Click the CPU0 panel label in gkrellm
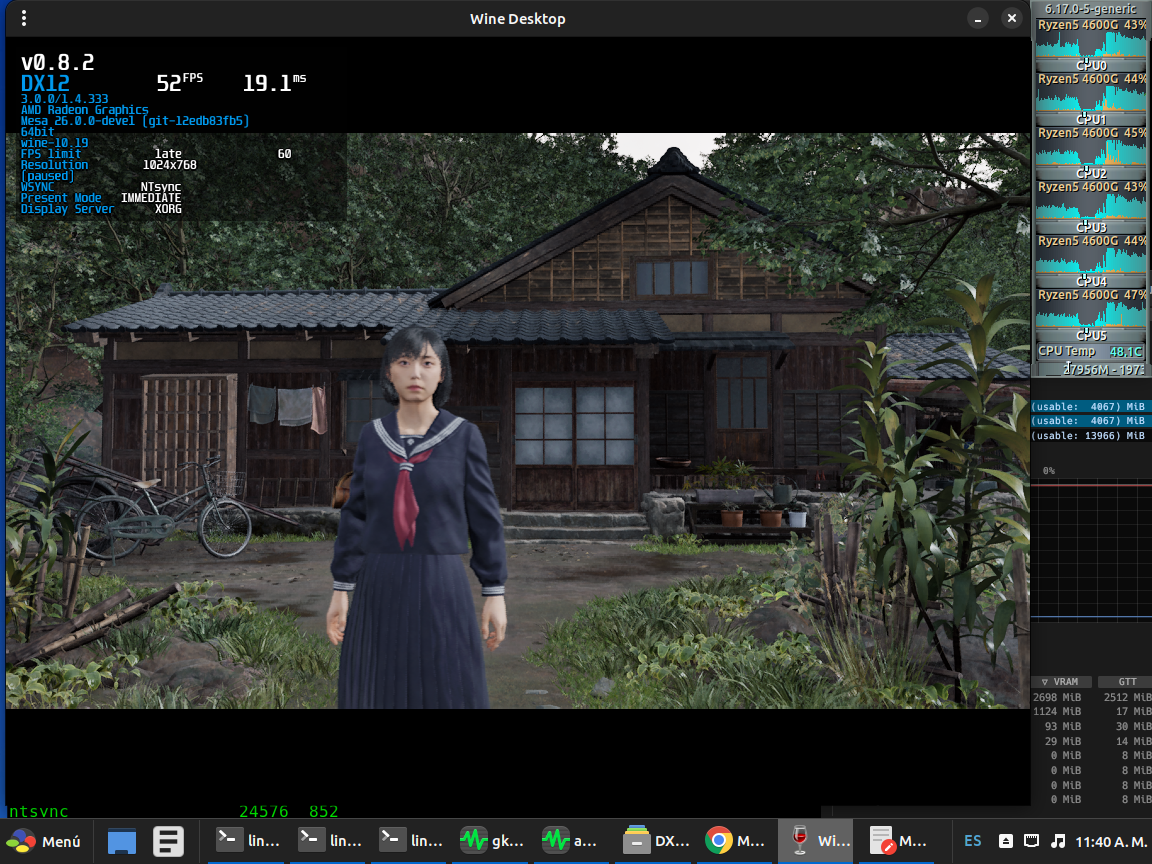The width and height of the screenshot is (1152, 864). tap(1091, 65)
